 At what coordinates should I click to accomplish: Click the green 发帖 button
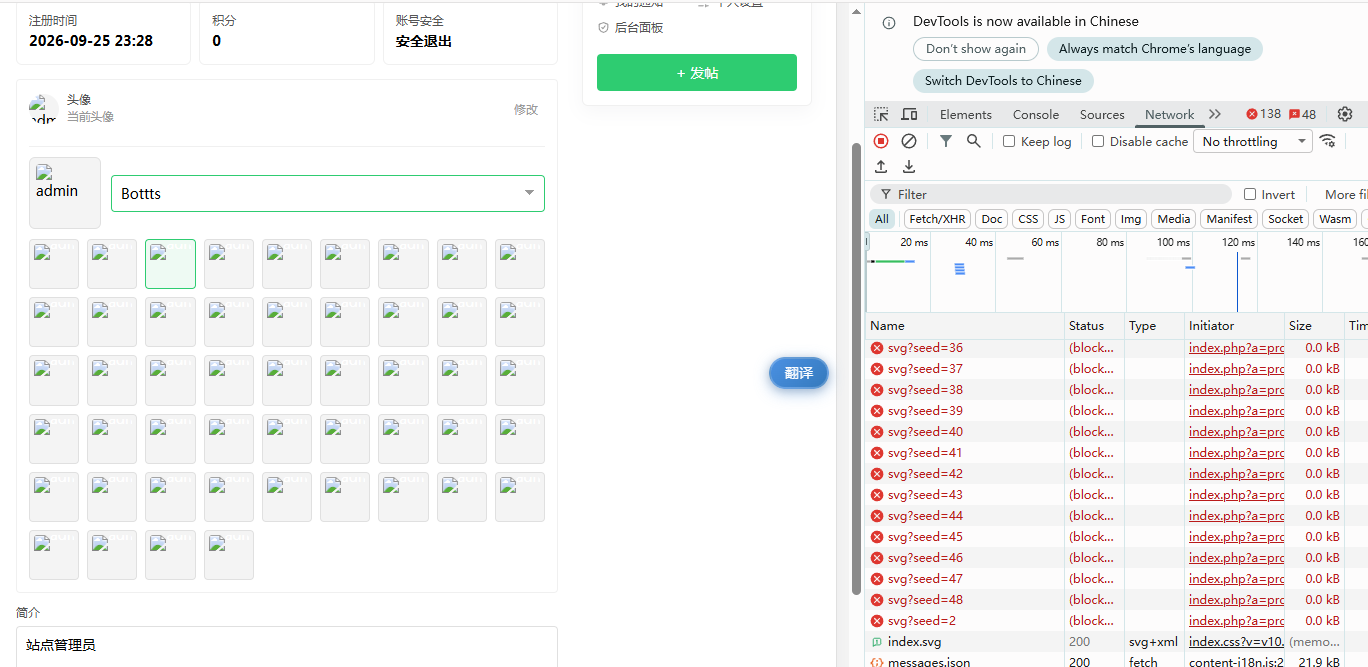697,73
